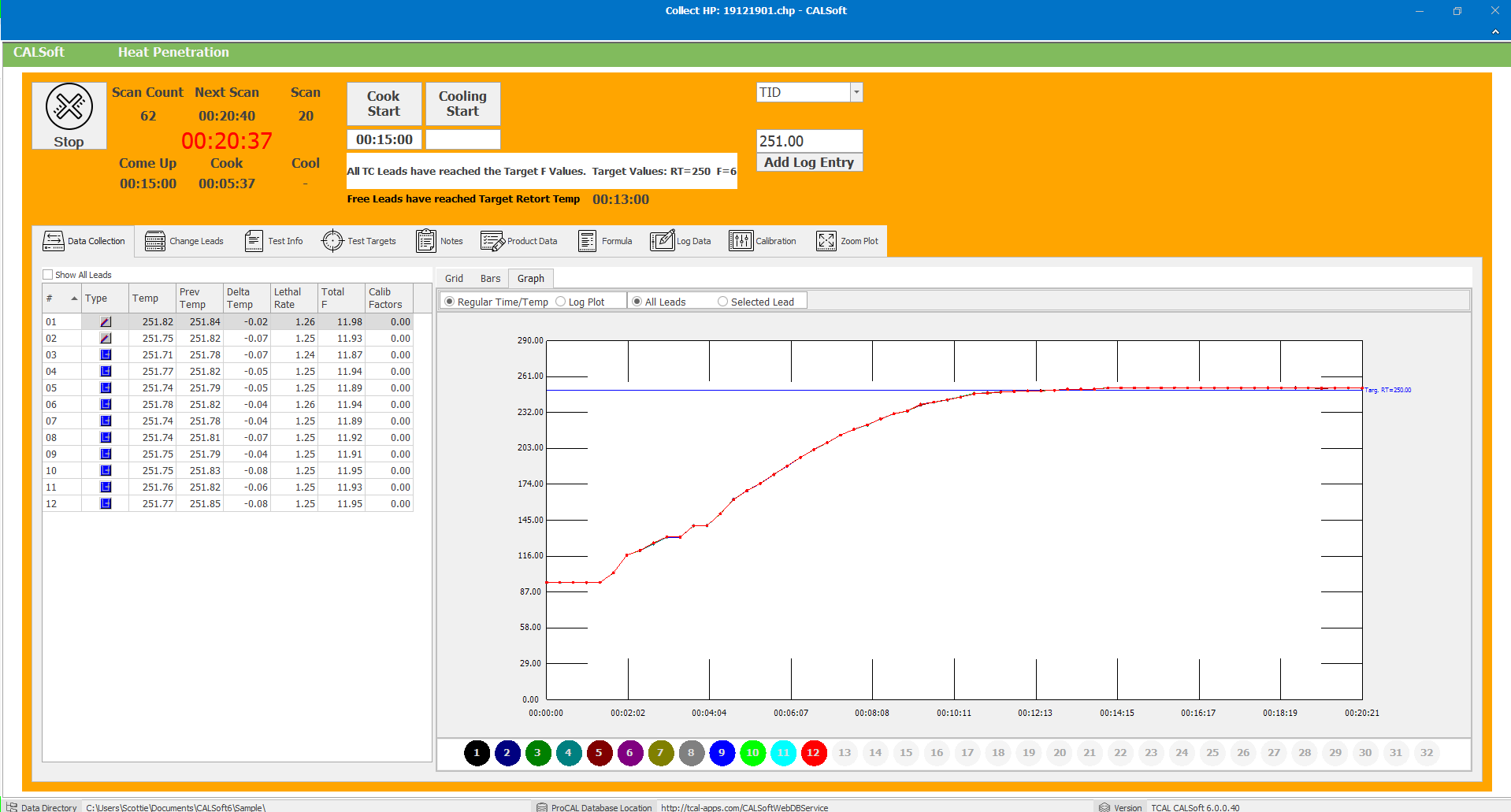This screenshot has width=1511, height=812.
Task: Activate the Zoom Plot tool
Action: tap(847, 241)
